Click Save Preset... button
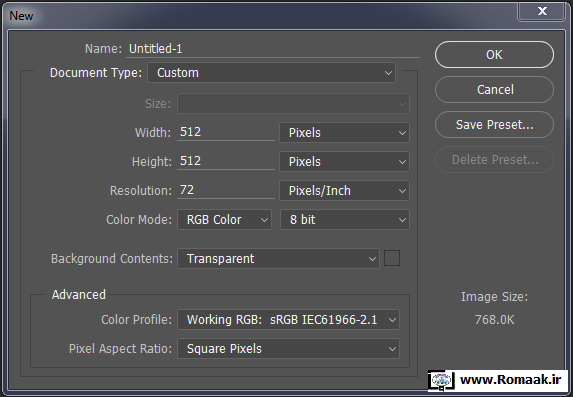The width and height of the screenshot is (573, 397). coord(494,125)
